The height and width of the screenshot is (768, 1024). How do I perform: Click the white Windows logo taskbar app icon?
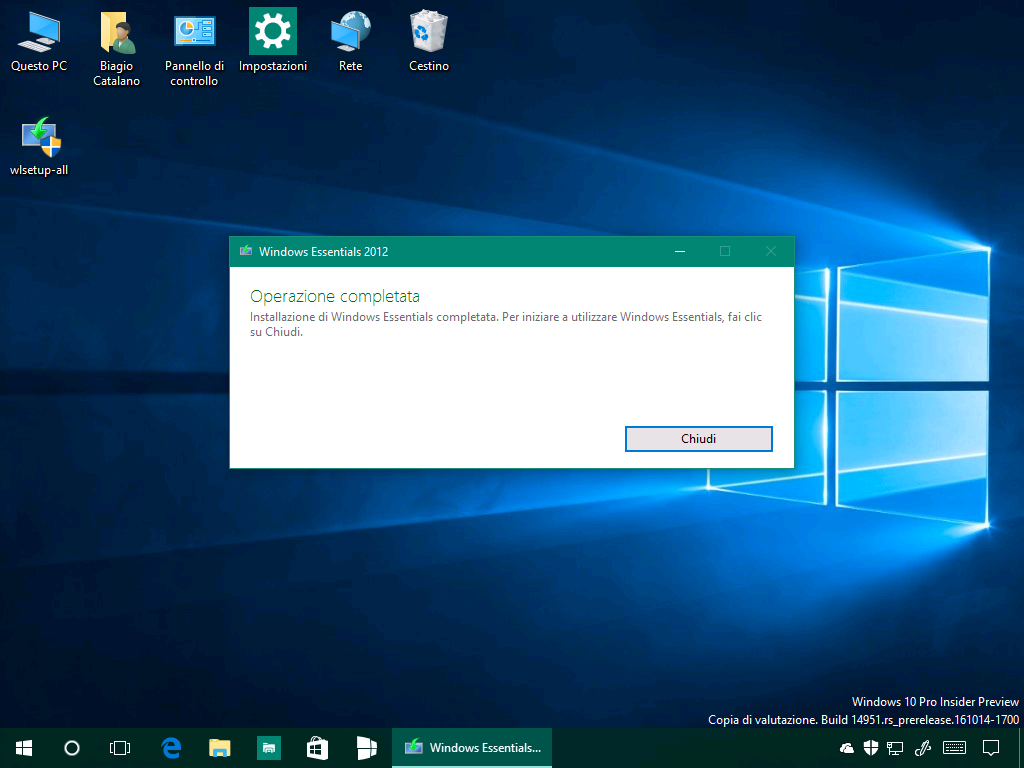pos(366,748)
